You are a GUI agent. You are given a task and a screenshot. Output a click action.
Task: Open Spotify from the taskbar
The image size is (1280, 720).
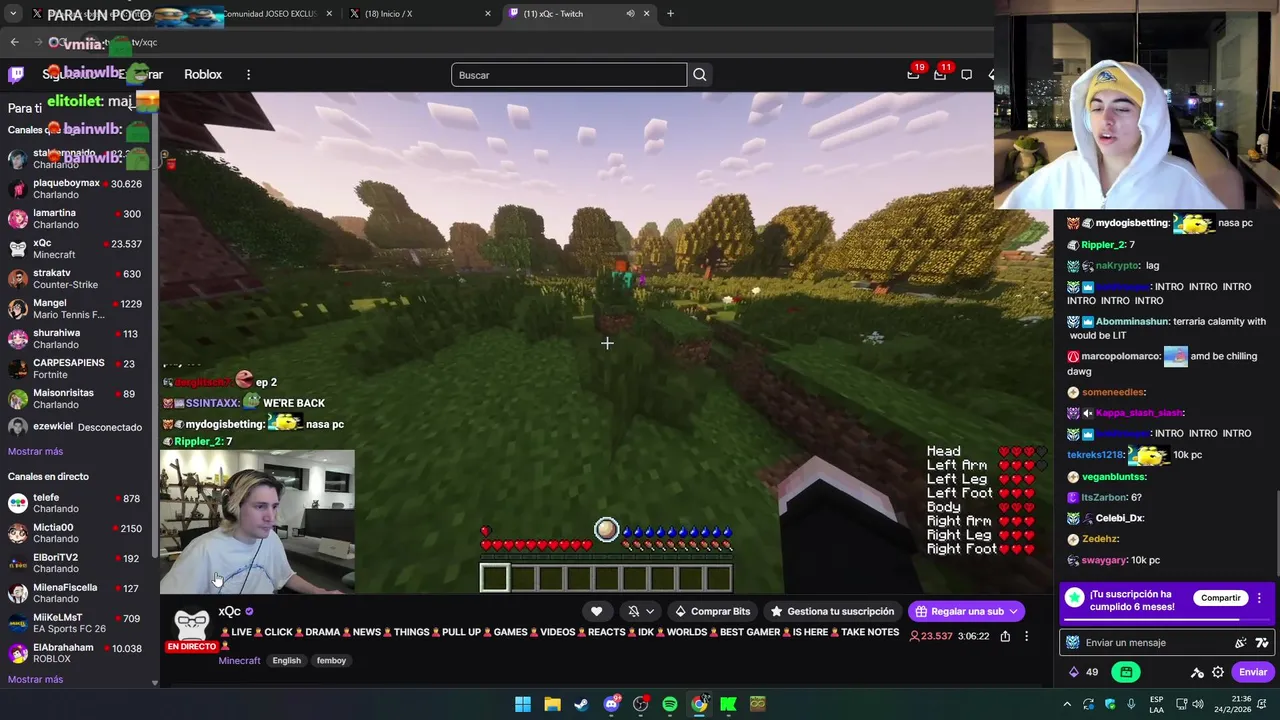[670, 704]
